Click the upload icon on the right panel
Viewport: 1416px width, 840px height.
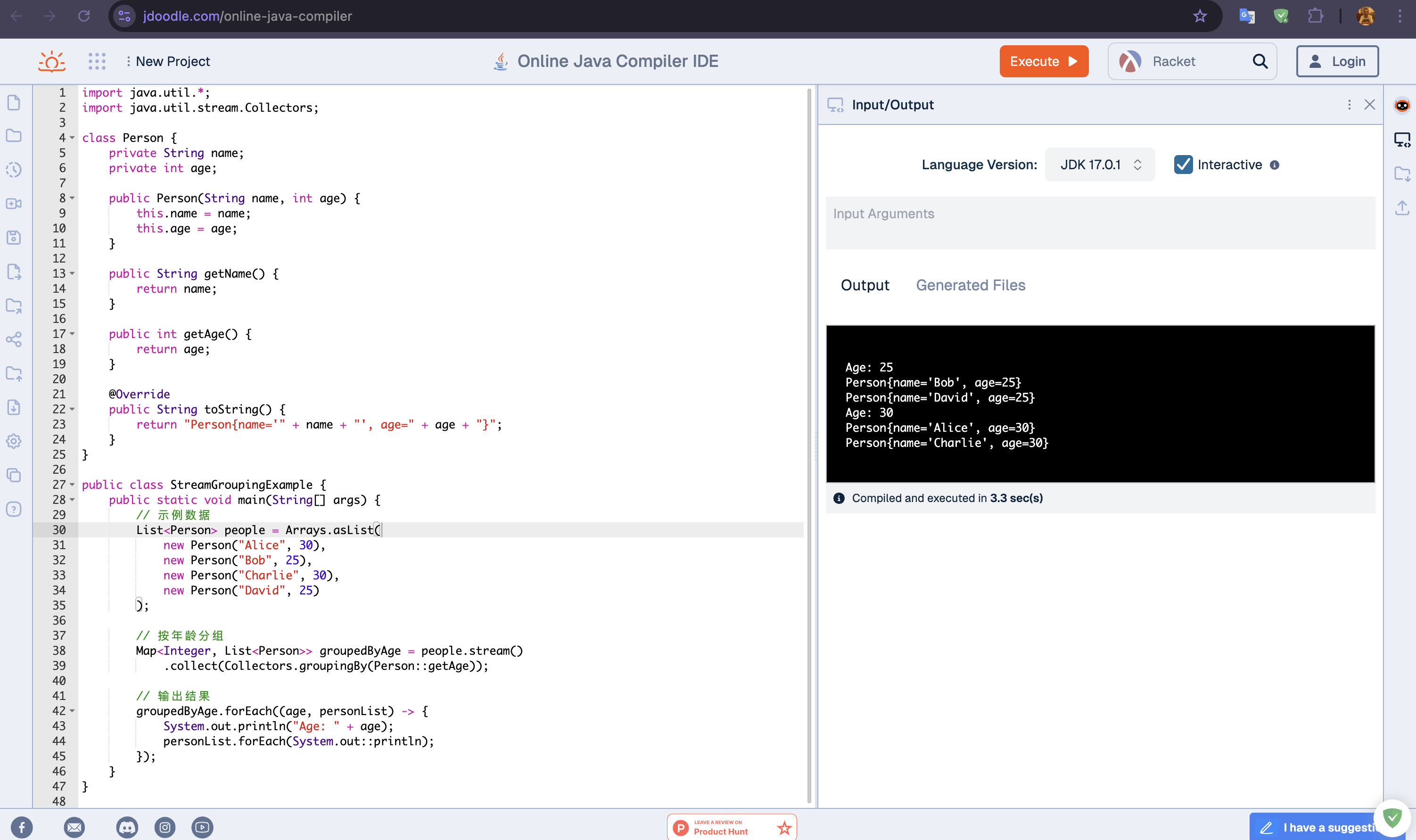(x=1402, y=208)
